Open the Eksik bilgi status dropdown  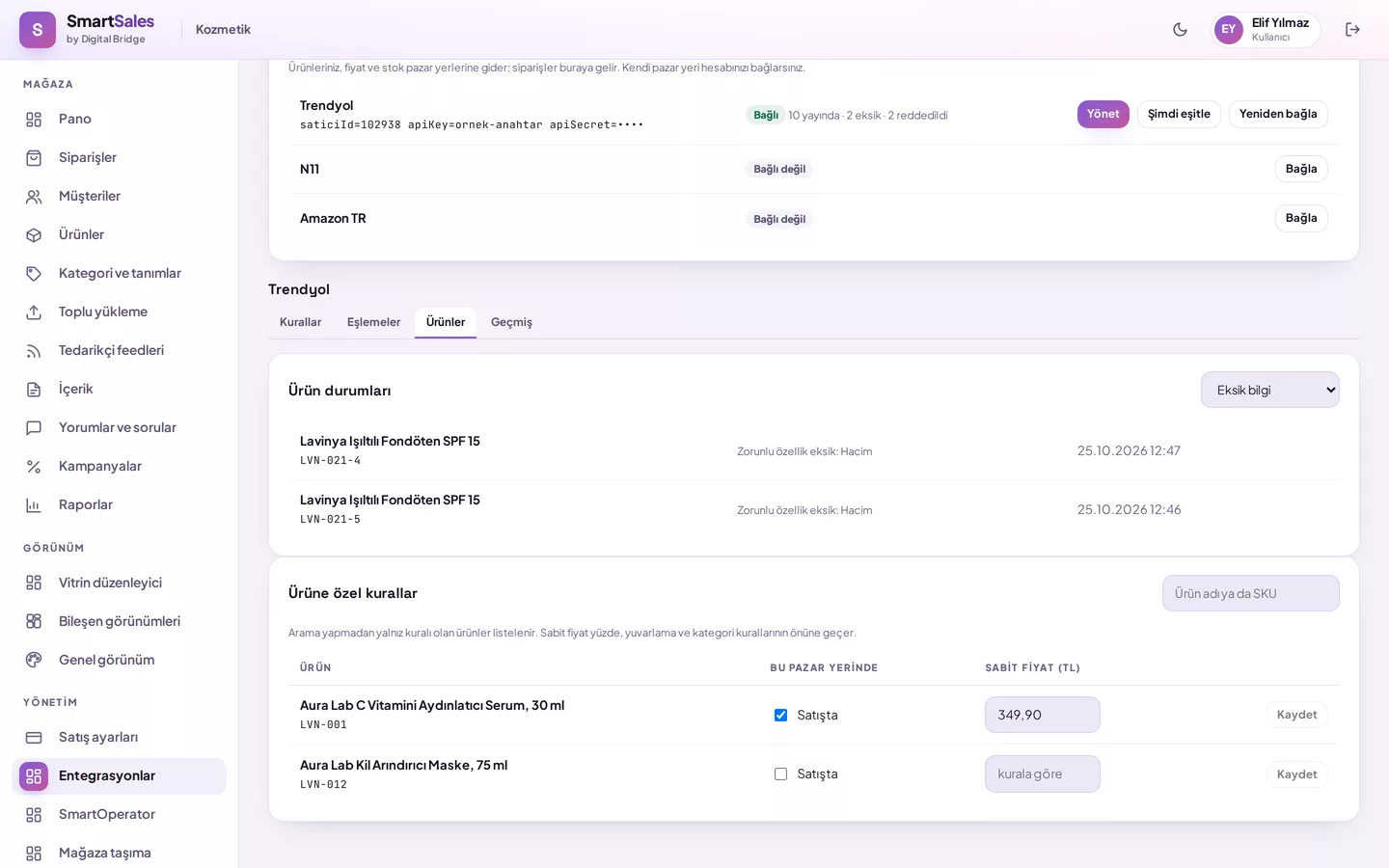(x=1269, y=390)
